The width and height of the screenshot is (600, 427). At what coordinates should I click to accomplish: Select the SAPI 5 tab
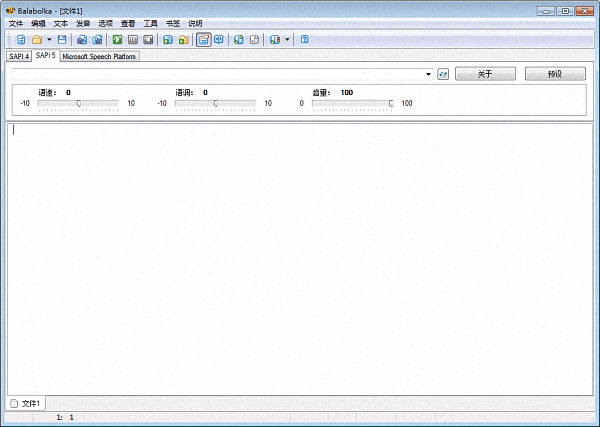[x=46, y=55]
